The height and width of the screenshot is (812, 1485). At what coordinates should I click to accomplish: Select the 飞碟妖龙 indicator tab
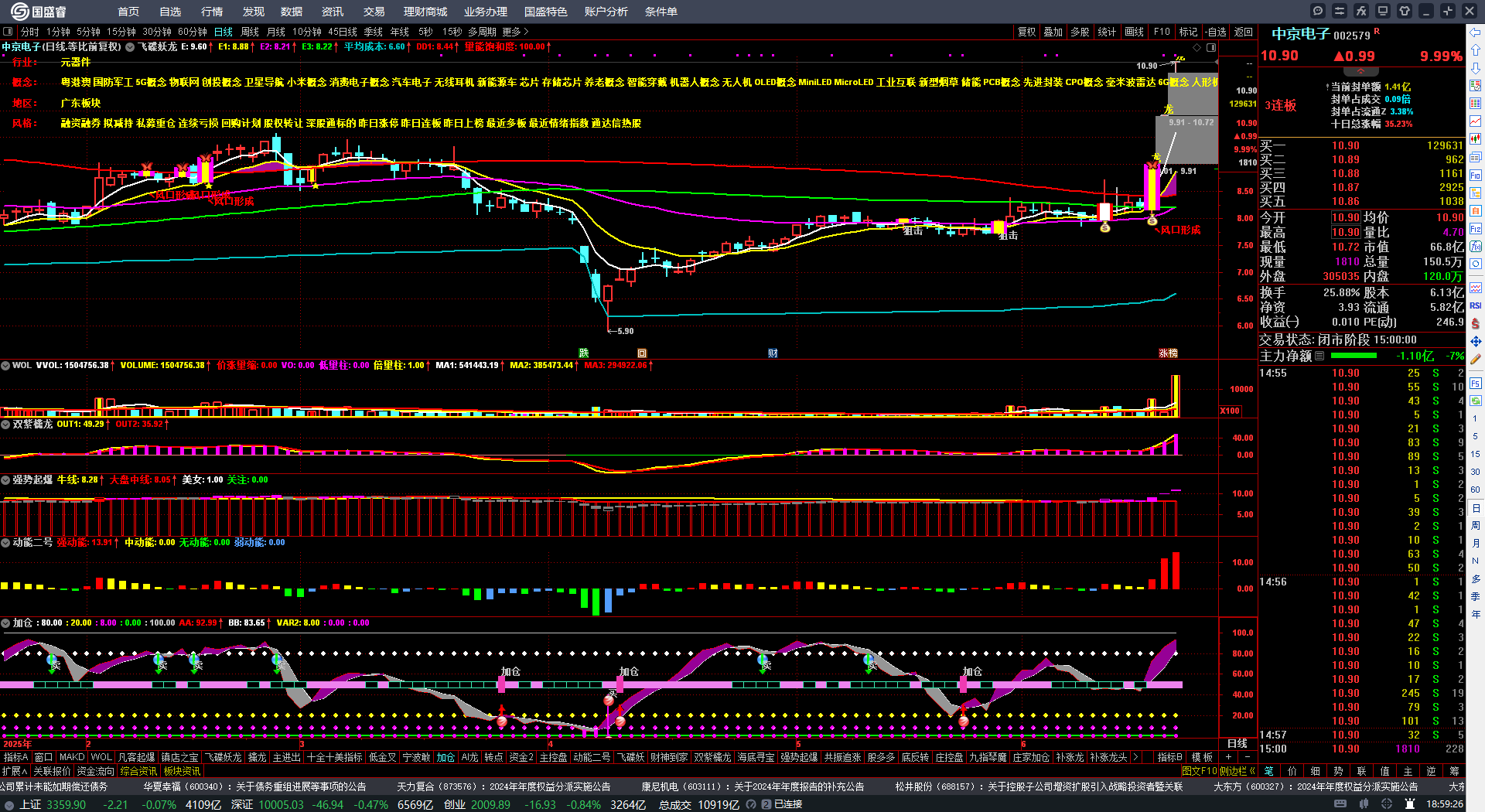224,757
